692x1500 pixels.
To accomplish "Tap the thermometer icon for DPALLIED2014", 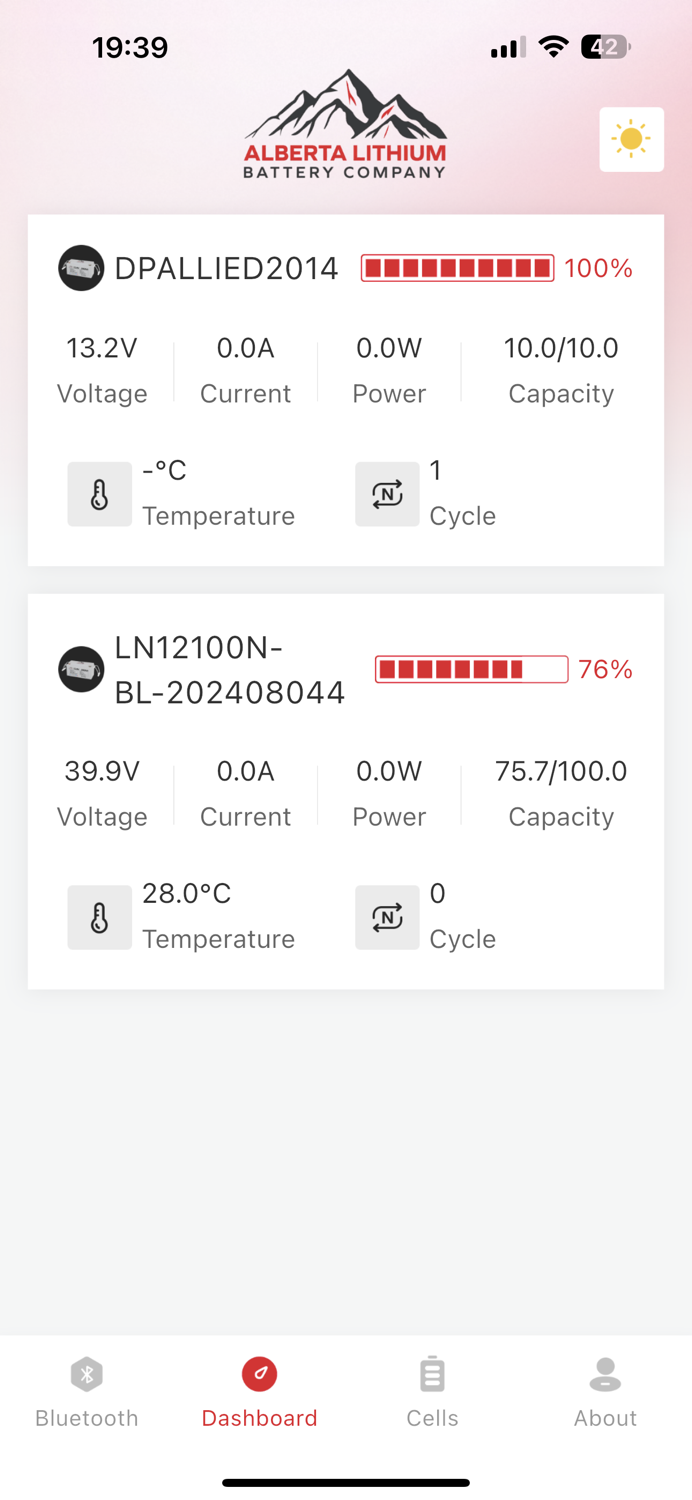I will [x=99, y=493].
